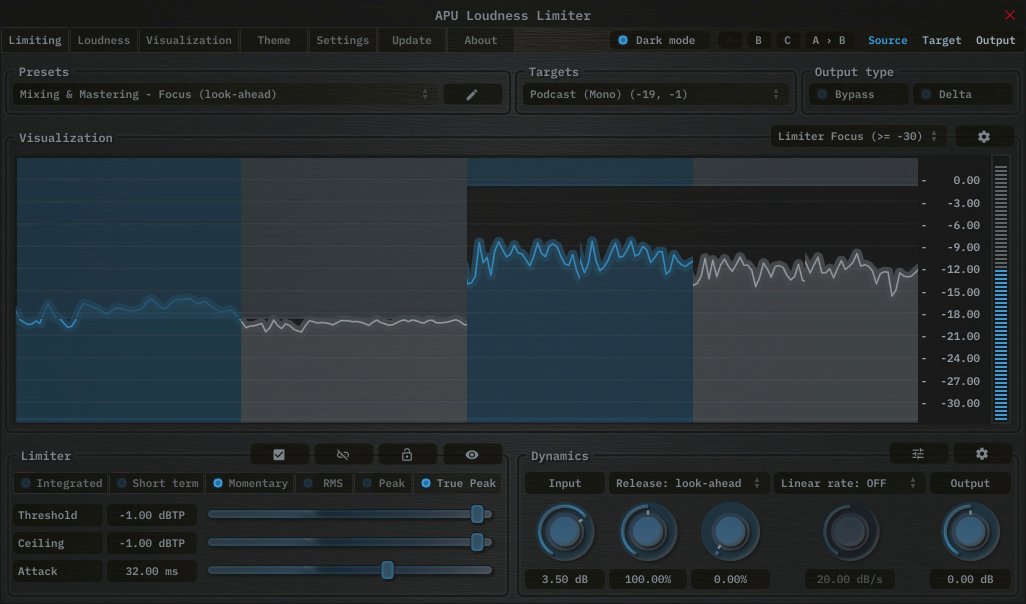Viewport: 1026px width, 604px height.
Task: Enable Bypass output type
Action: 856,93
